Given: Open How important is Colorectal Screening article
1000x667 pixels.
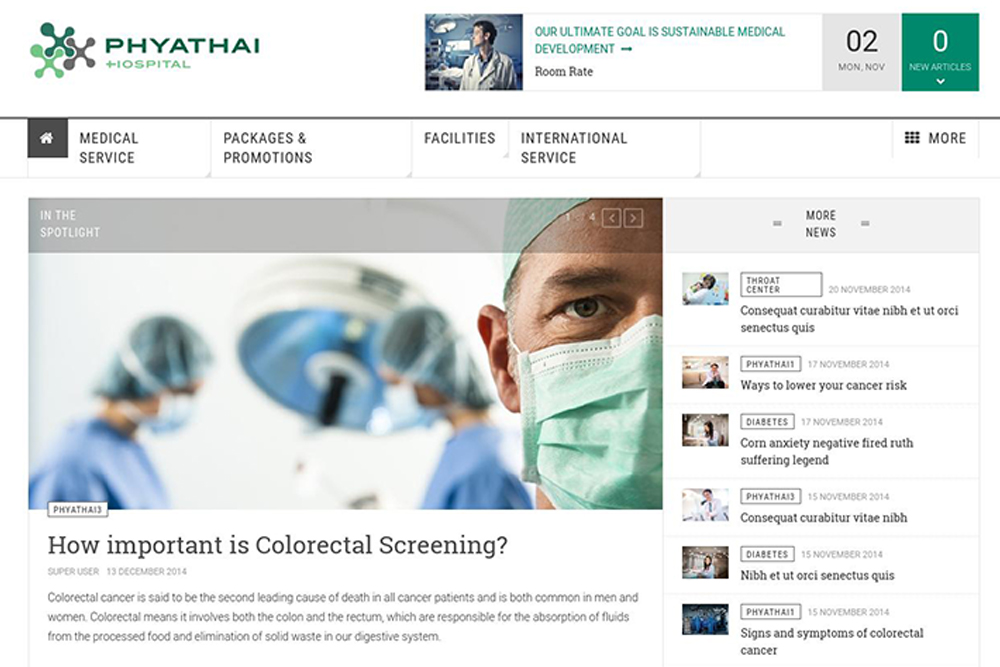Looking at the screenshot, I should pos(277,545).
